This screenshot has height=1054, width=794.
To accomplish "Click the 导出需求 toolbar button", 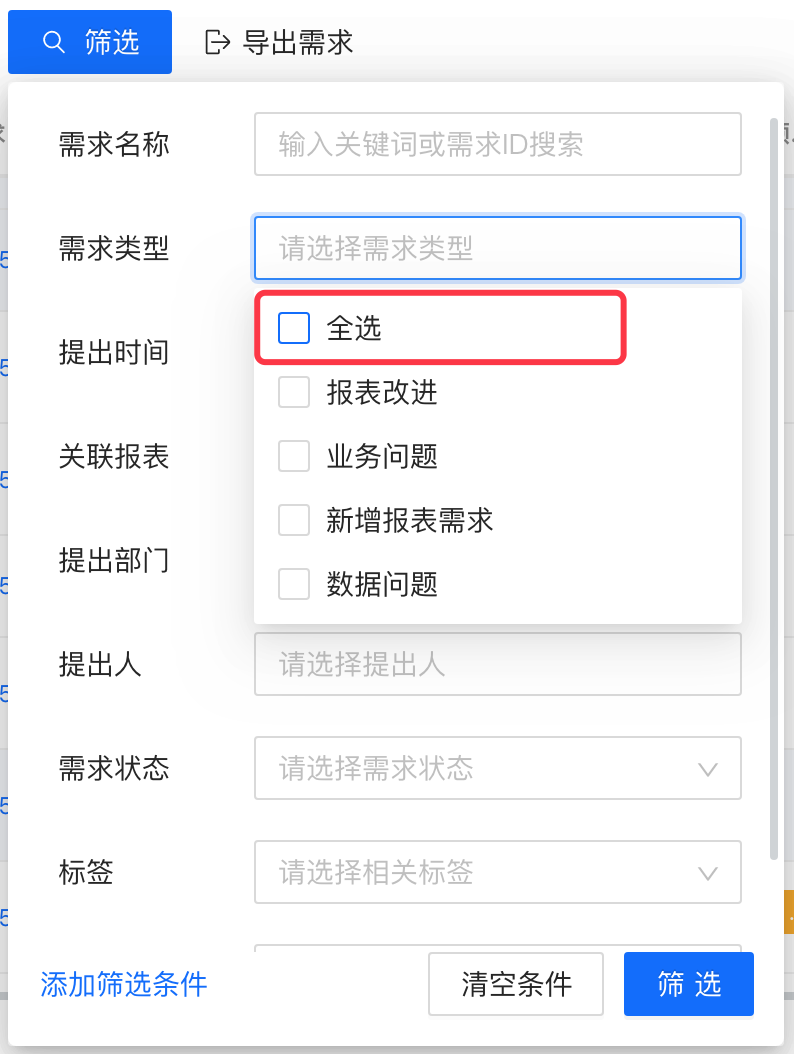I will 280,42.
